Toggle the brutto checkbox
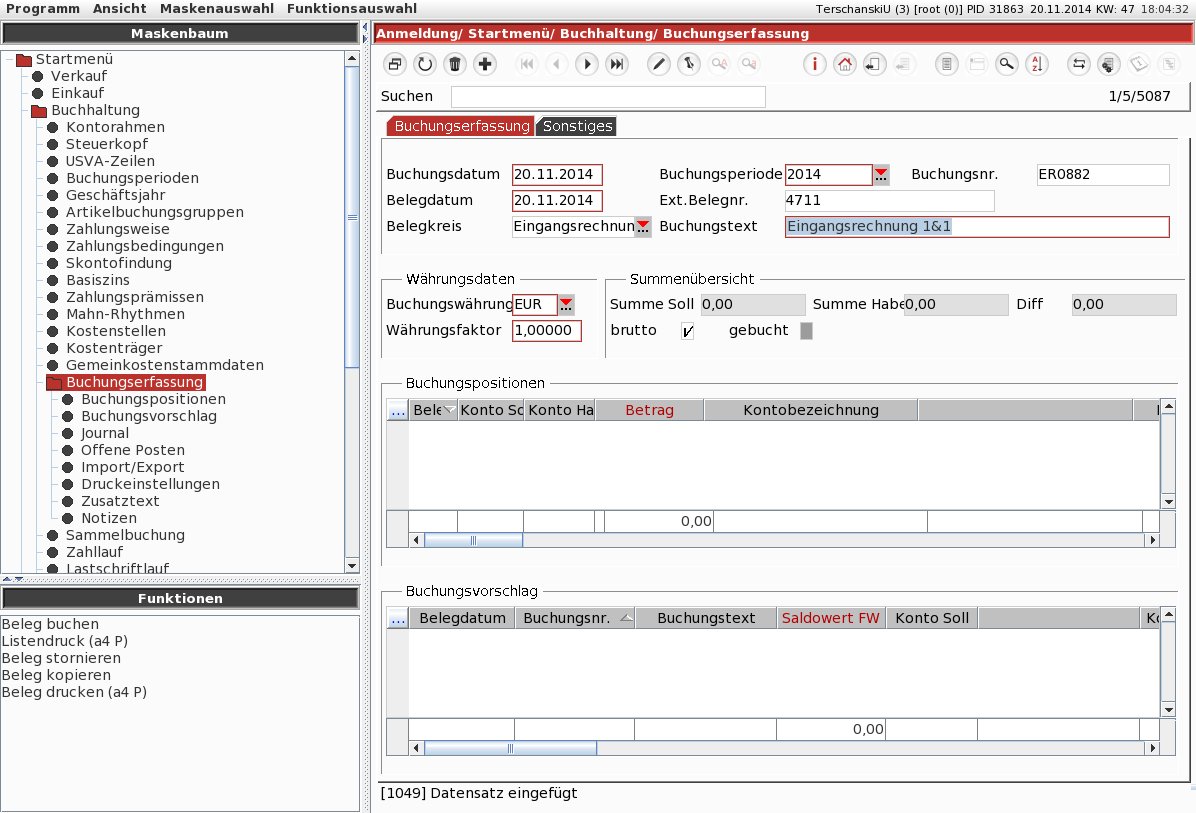The width and height of the screenshot is (1196, 813). [x=687, y=330]
